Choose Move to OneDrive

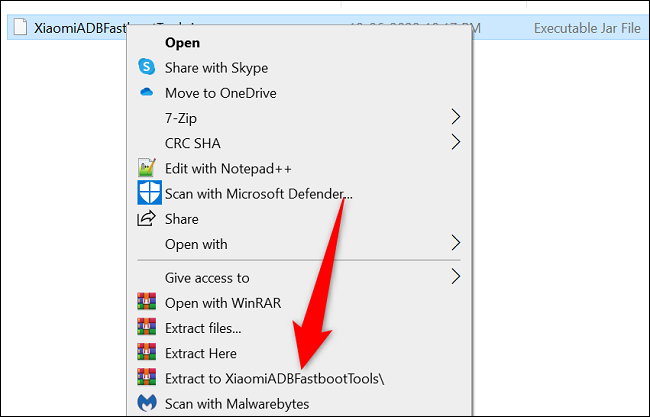click(x=220, y=93)
